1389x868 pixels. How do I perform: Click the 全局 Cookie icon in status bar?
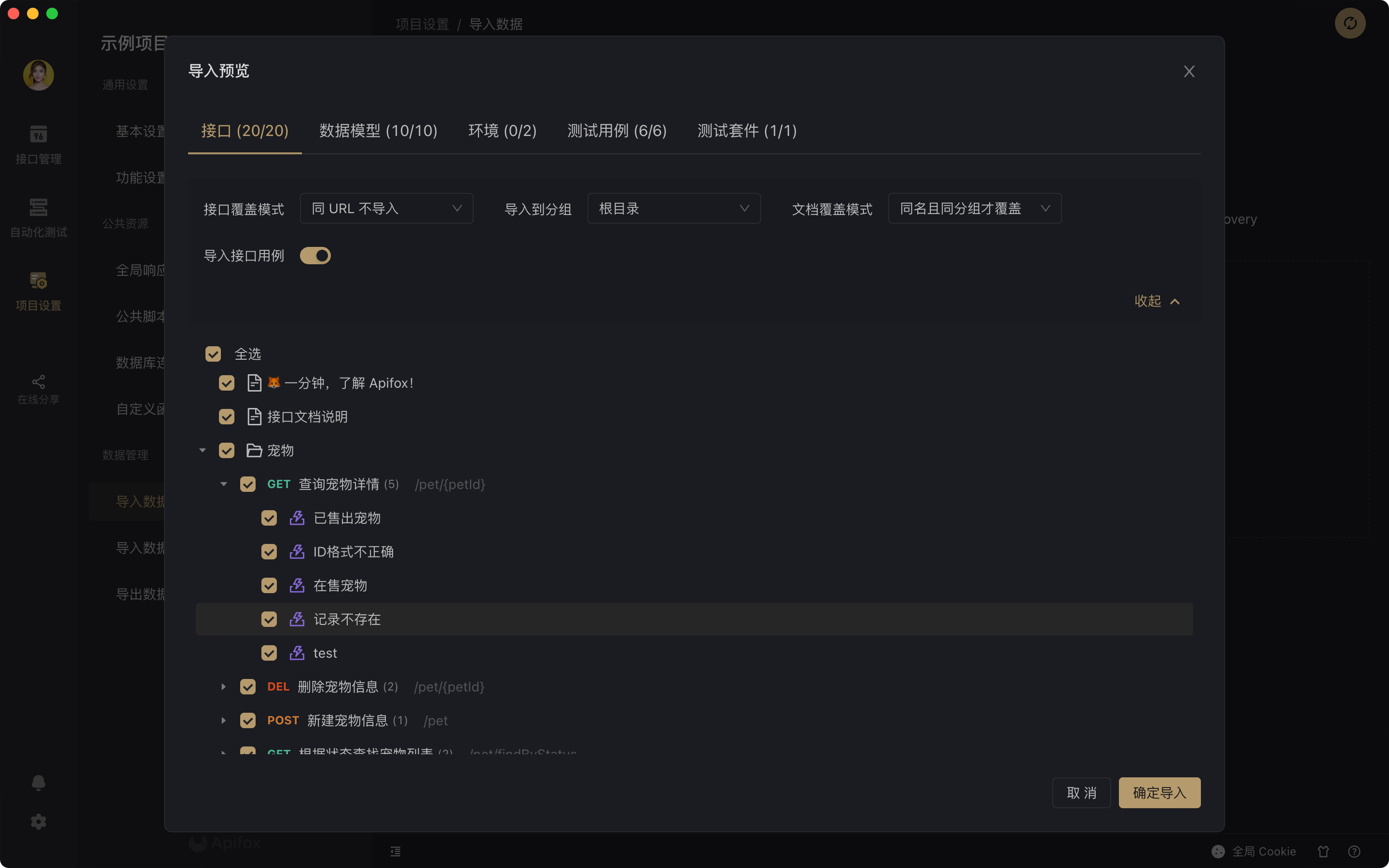[x=1218, y=851]
